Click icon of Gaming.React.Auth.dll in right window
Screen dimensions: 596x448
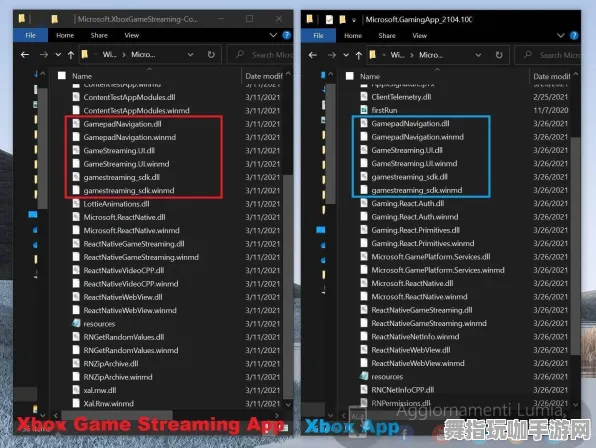tap(364, 203)
